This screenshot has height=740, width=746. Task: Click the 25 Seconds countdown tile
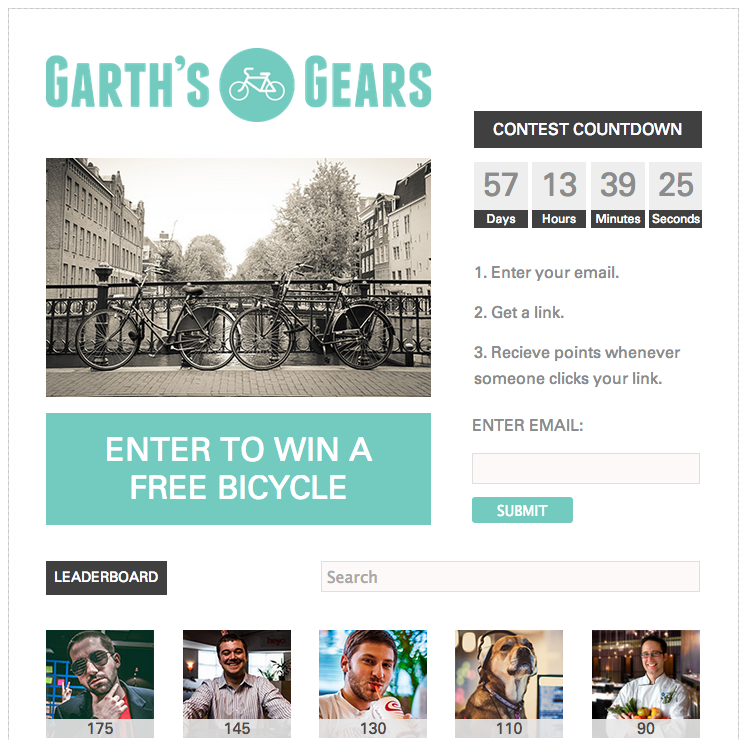676,195
